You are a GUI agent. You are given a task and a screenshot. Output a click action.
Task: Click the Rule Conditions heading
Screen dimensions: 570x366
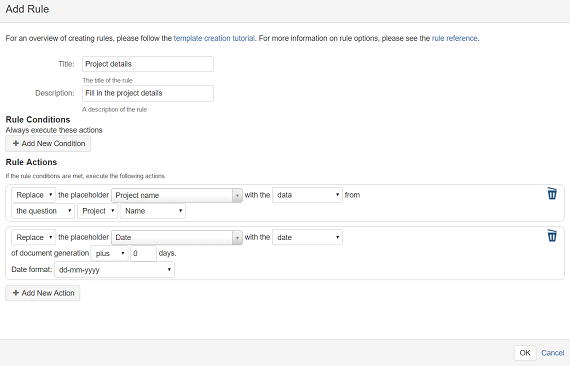click(38, 120)
